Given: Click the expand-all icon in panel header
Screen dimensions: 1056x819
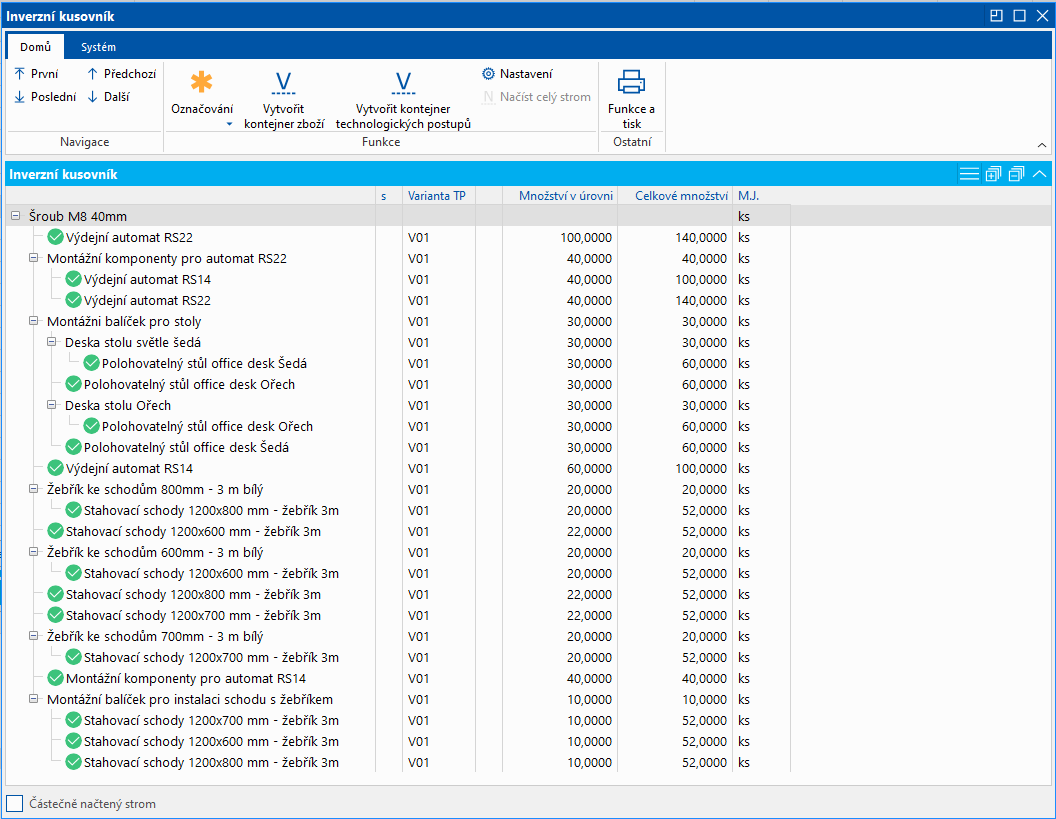Looking at the screenshot, I should pos(993,174).
